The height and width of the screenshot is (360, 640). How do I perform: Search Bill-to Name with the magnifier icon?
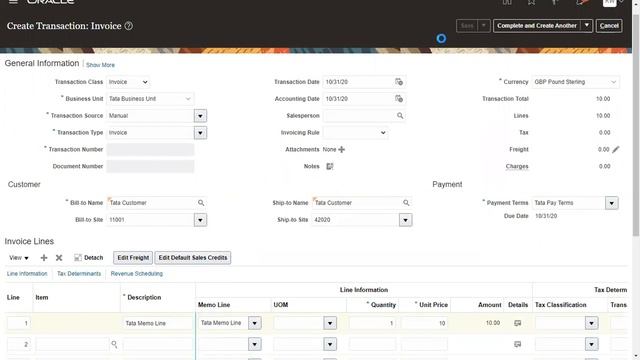pos(201,203)
